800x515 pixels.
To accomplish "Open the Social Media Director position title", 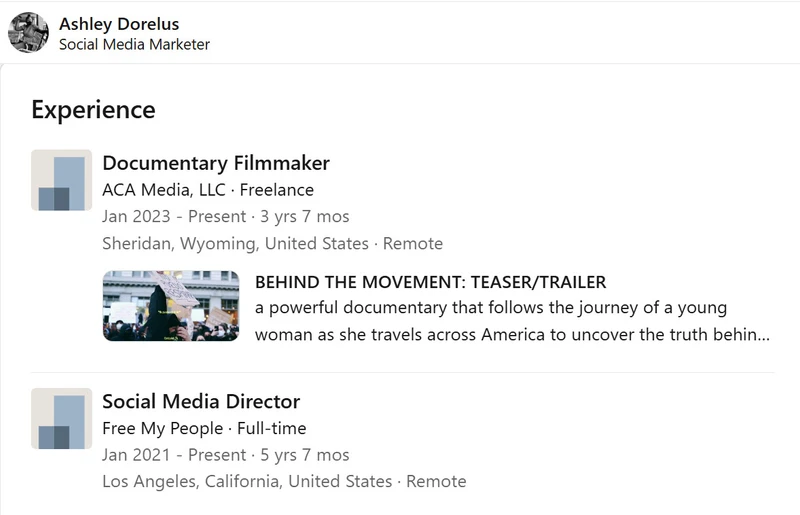I will click(x=201, y=401).
